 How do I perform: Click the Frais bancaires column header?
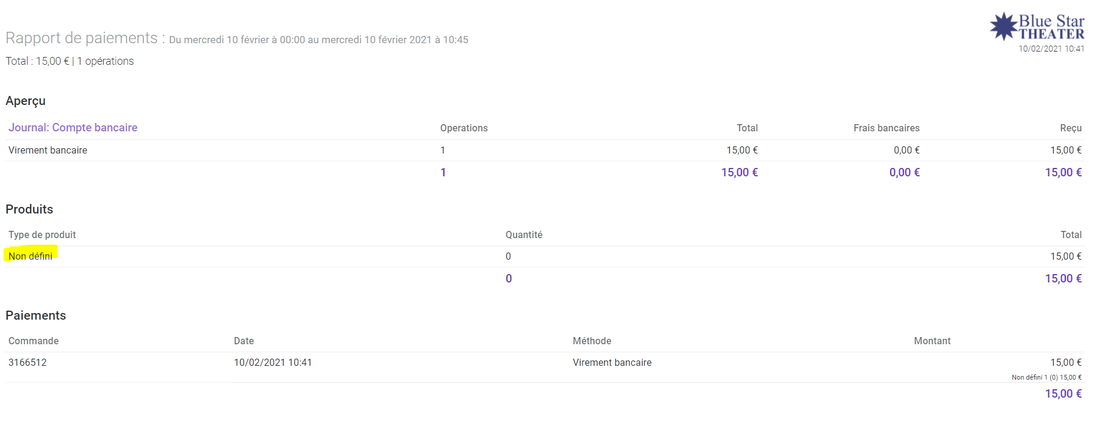coord(886,128)
